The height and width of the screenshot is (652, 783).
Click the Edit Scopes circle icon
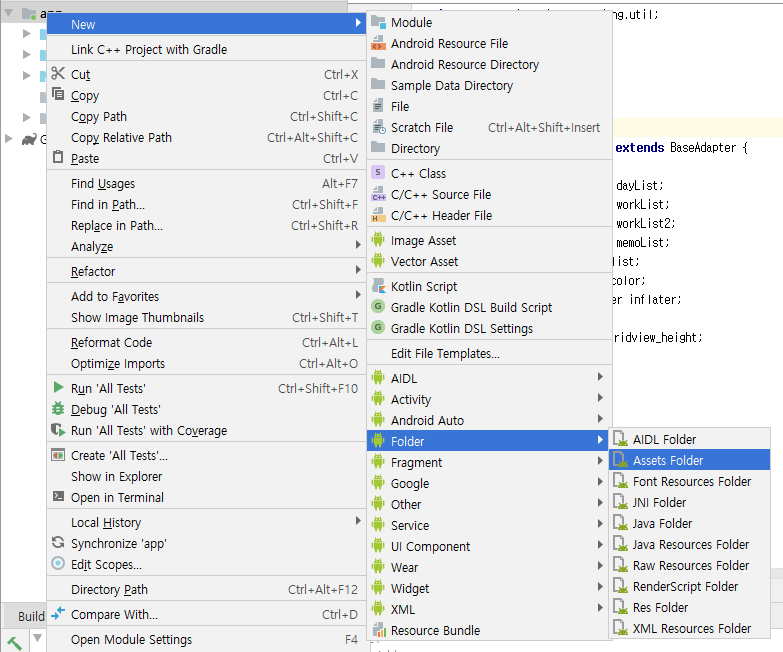tap(58, 563)
